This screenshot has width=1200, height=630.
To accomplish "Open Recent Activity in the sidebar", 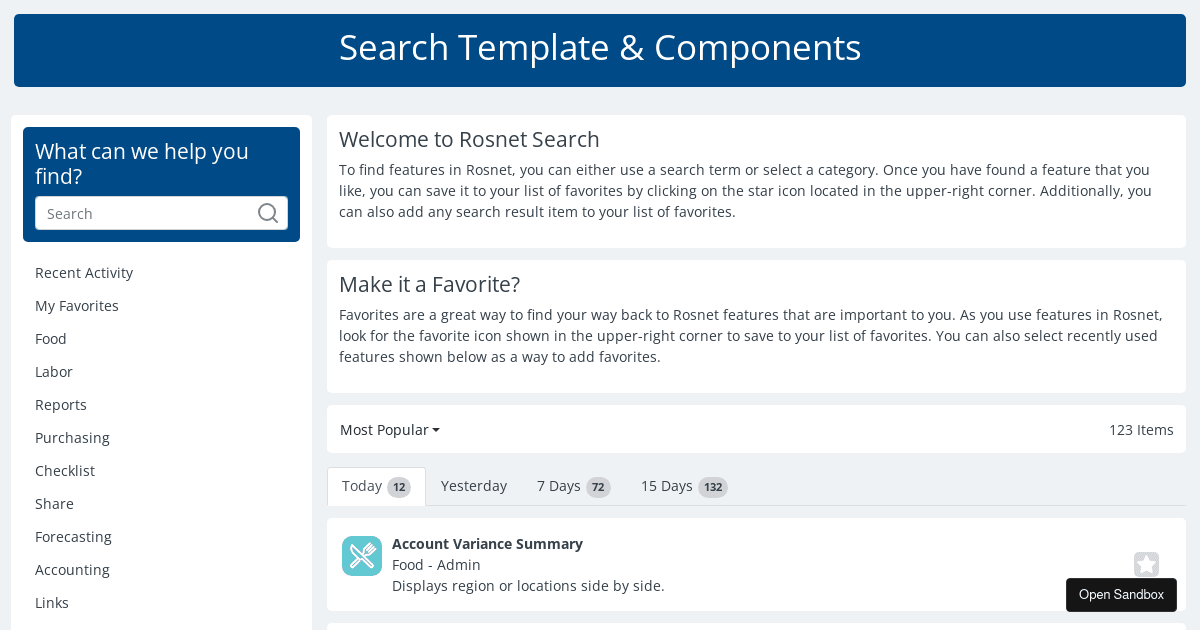I will tap(84, 273).
